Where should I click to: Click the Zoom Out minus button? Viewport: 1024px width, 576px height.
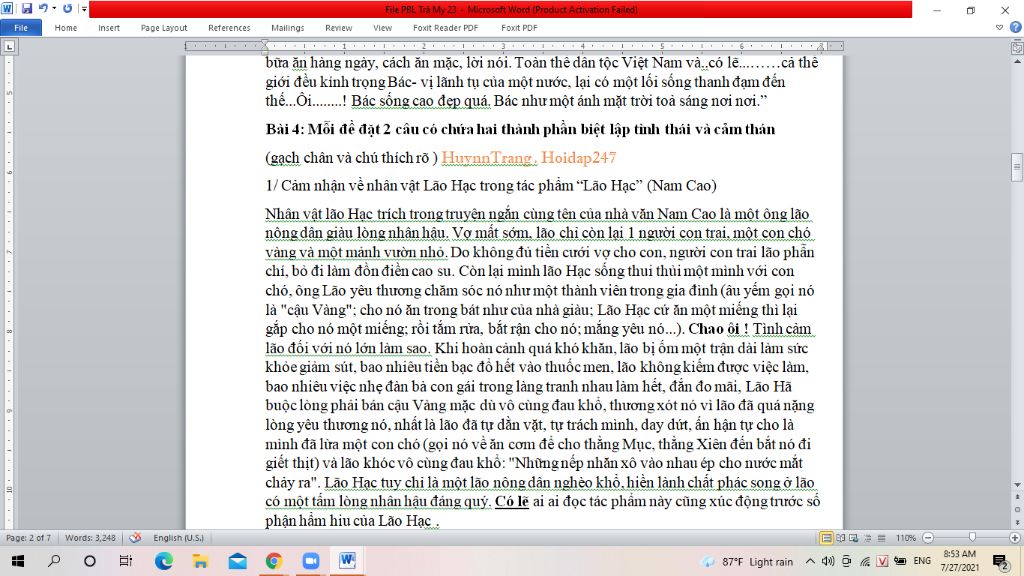point(928,538)
